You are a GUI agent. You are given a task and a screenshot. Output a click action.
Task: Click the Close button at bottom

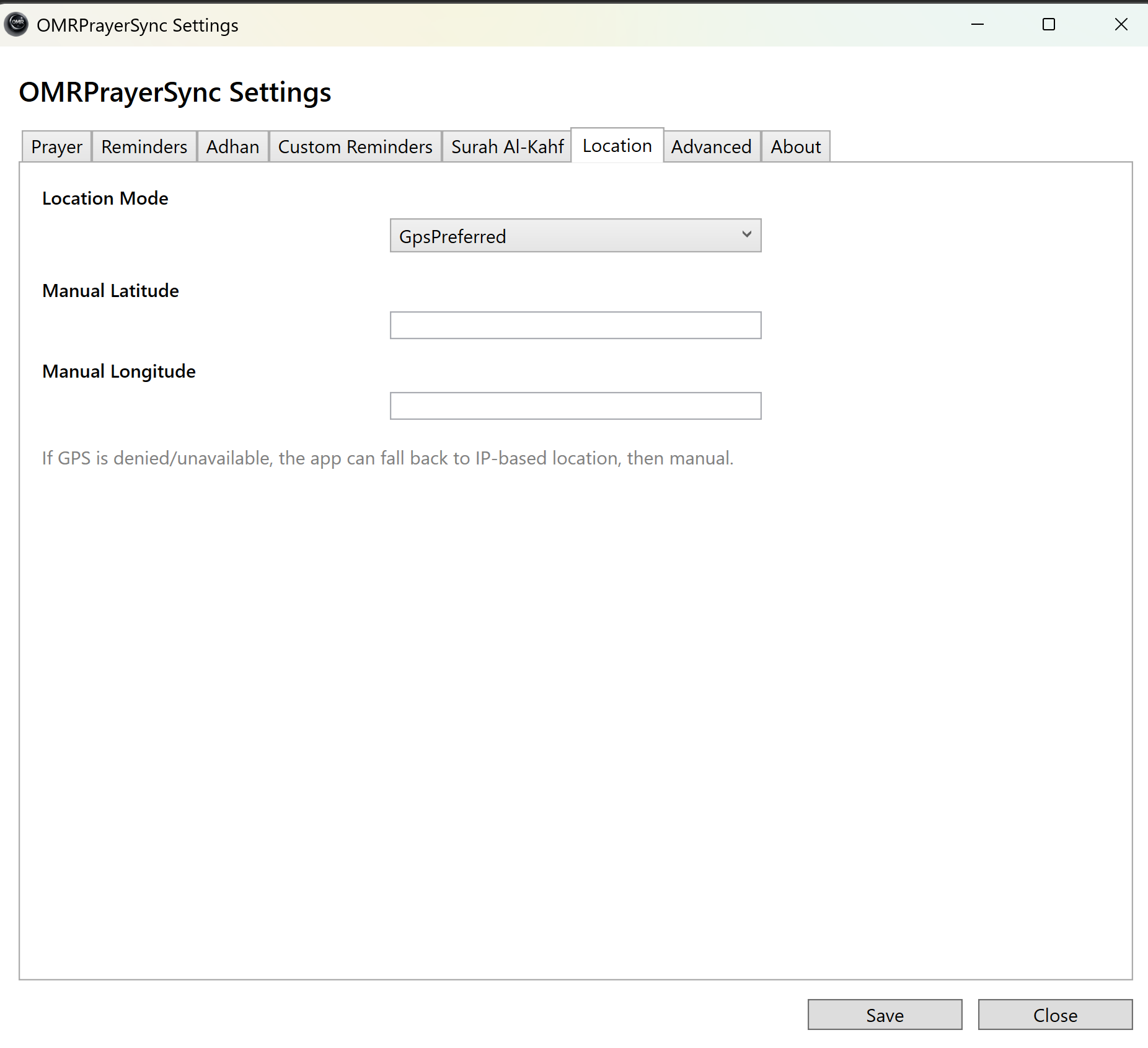point(1055,1015)
